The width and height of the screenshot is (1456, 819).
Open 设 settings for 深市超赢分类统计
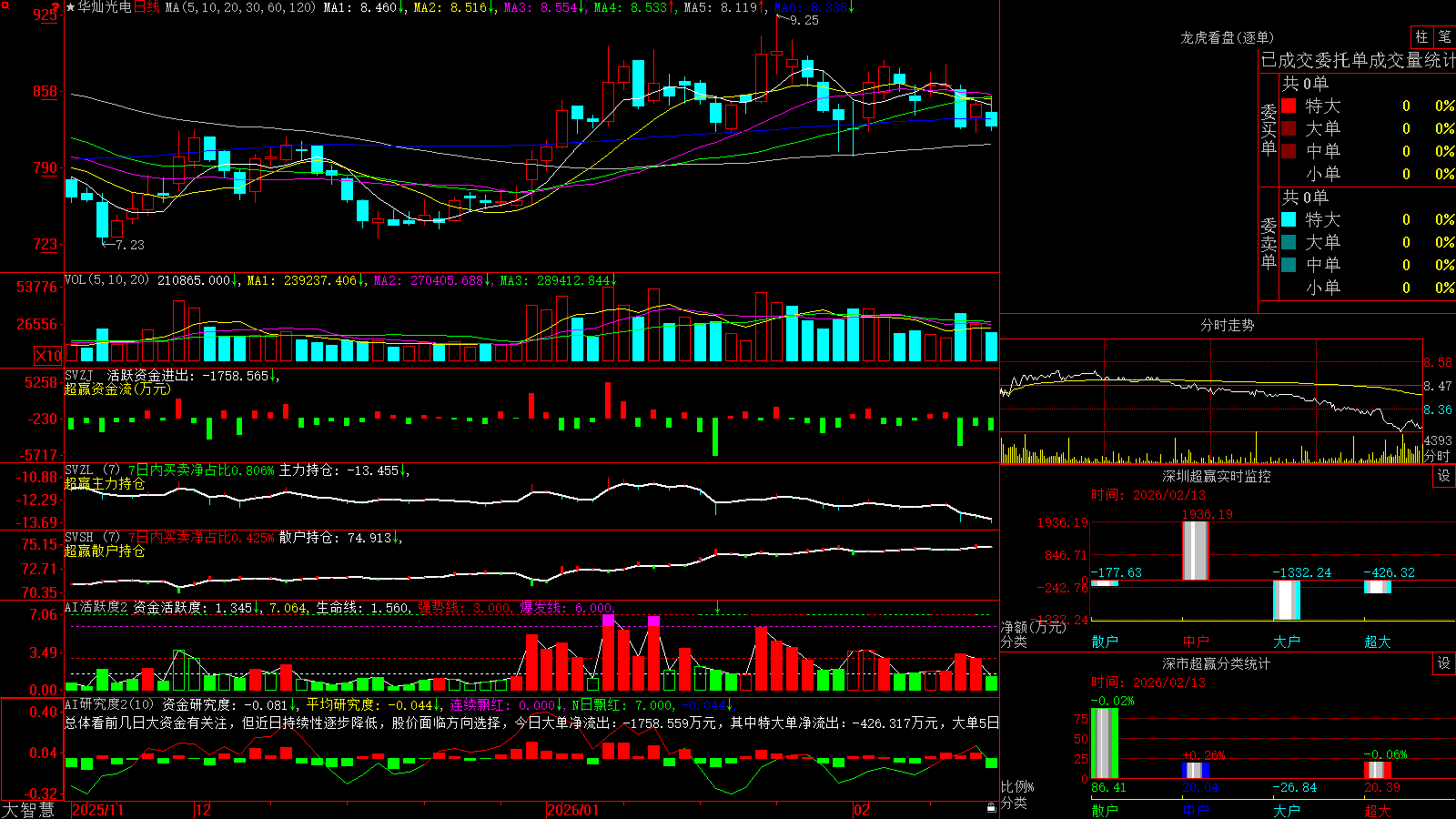click(x=1444, y=663)
